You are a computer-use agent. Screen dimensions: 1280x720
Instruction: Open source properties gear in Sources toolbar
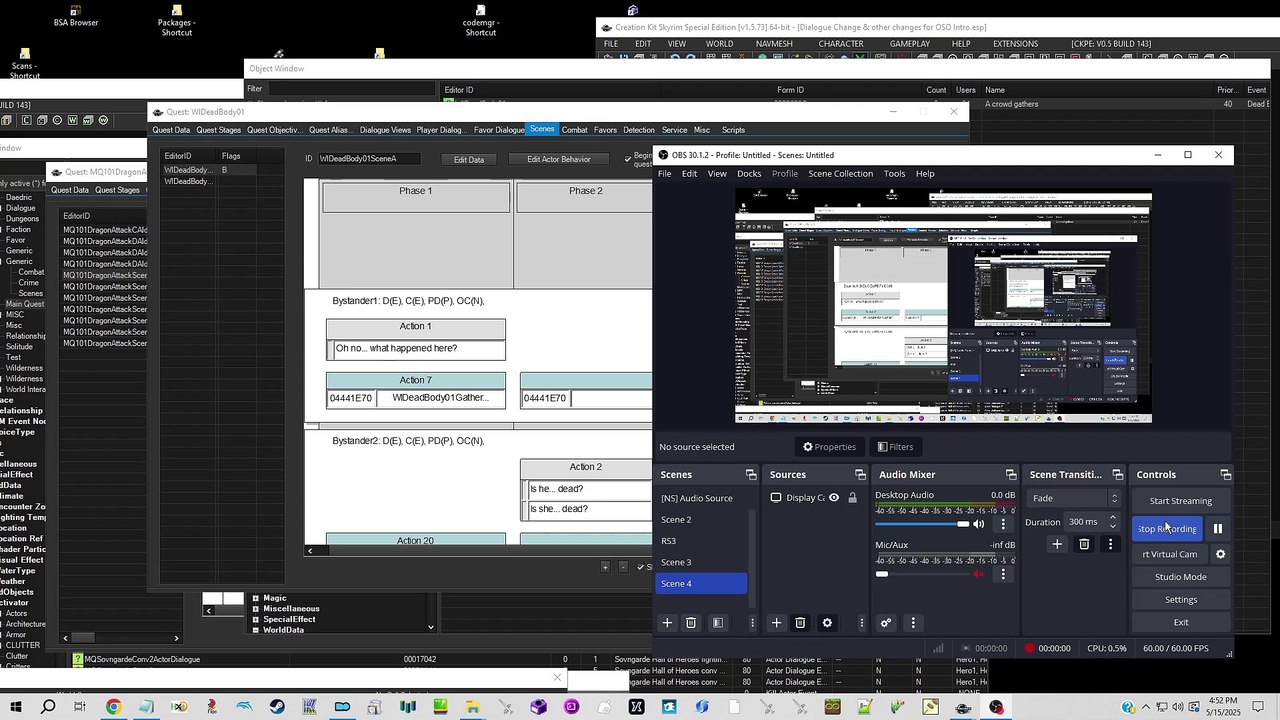click(x=827, y=623)
